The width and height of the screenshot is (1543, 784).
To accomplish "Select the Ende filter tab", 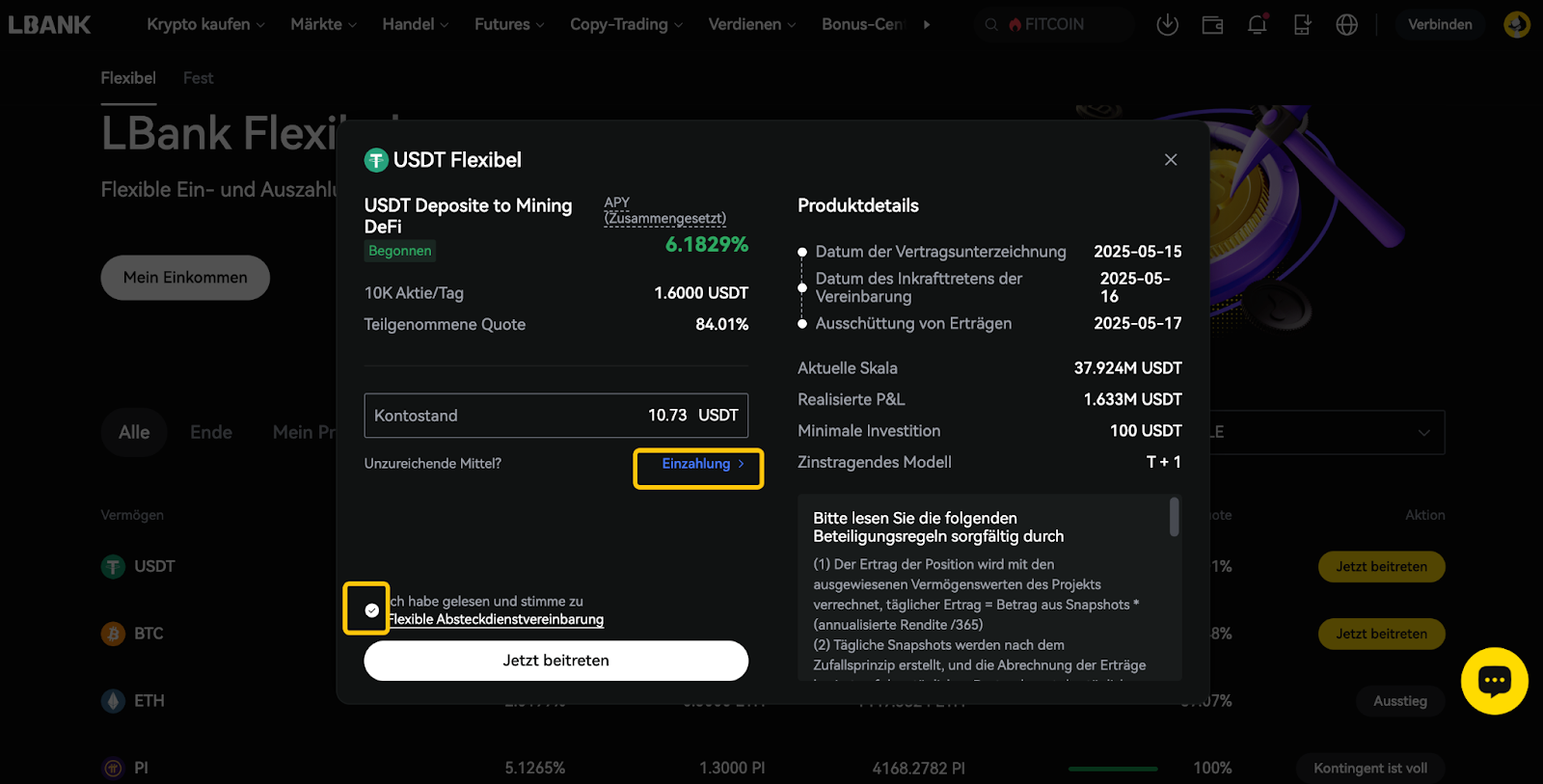I will (x=211, y=432).
